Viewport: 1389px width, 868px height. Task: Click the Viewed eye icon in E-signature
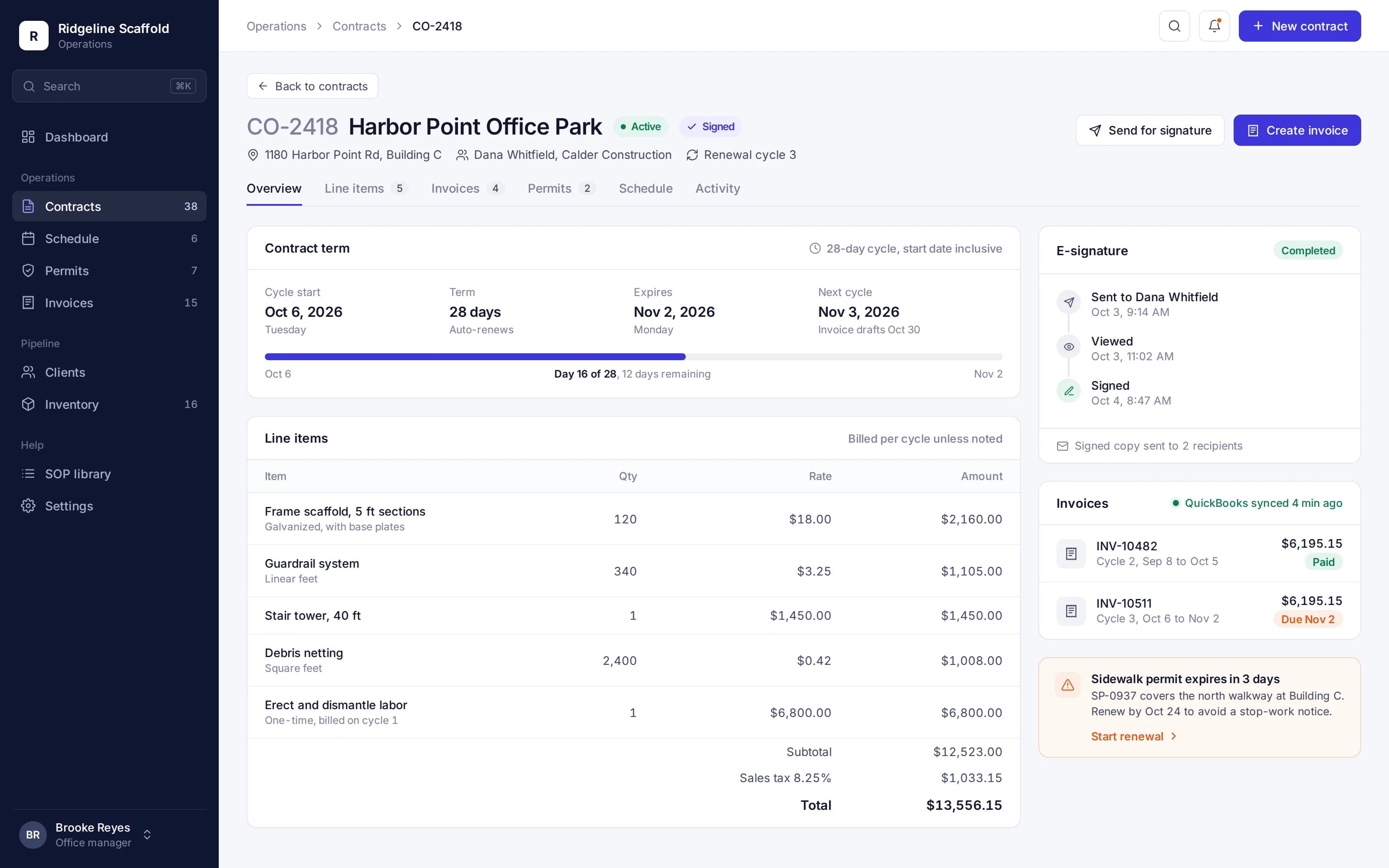tap(1069, 347)
